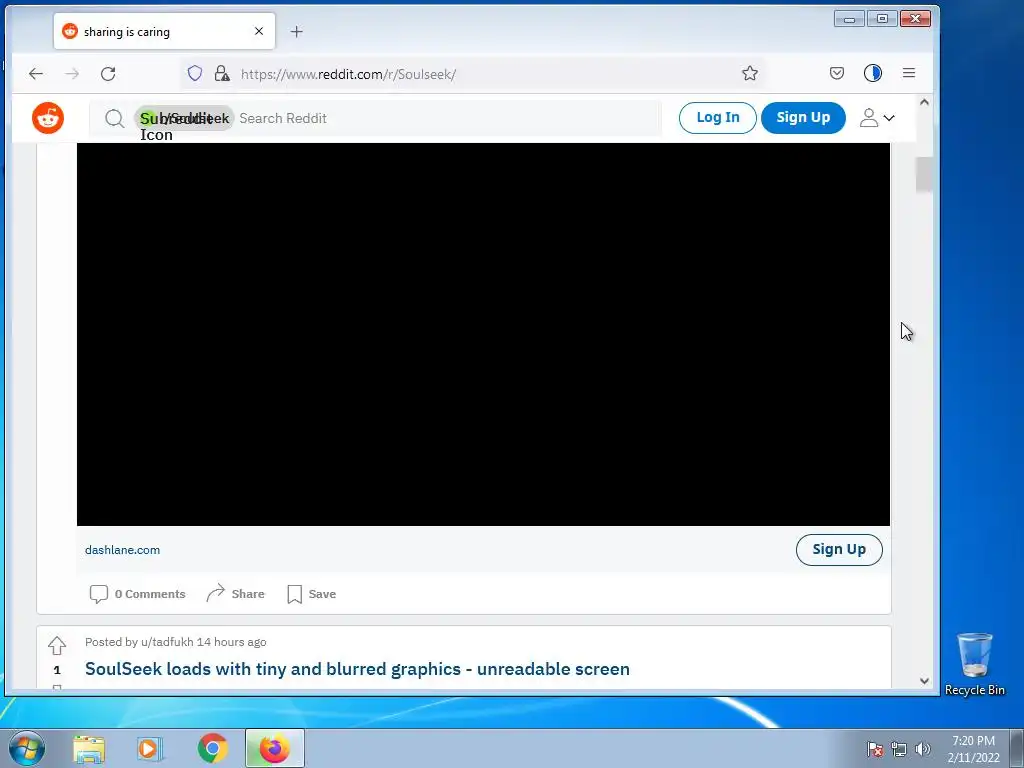Click the search magnifier icon

pos(114,118)
